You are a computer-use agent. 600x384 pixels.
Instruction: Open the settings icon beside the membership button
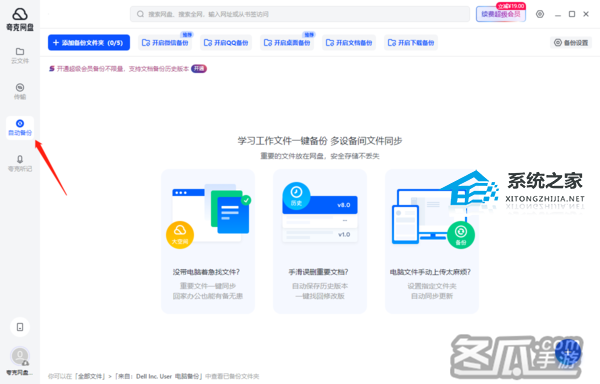click(x=540, y=14)
